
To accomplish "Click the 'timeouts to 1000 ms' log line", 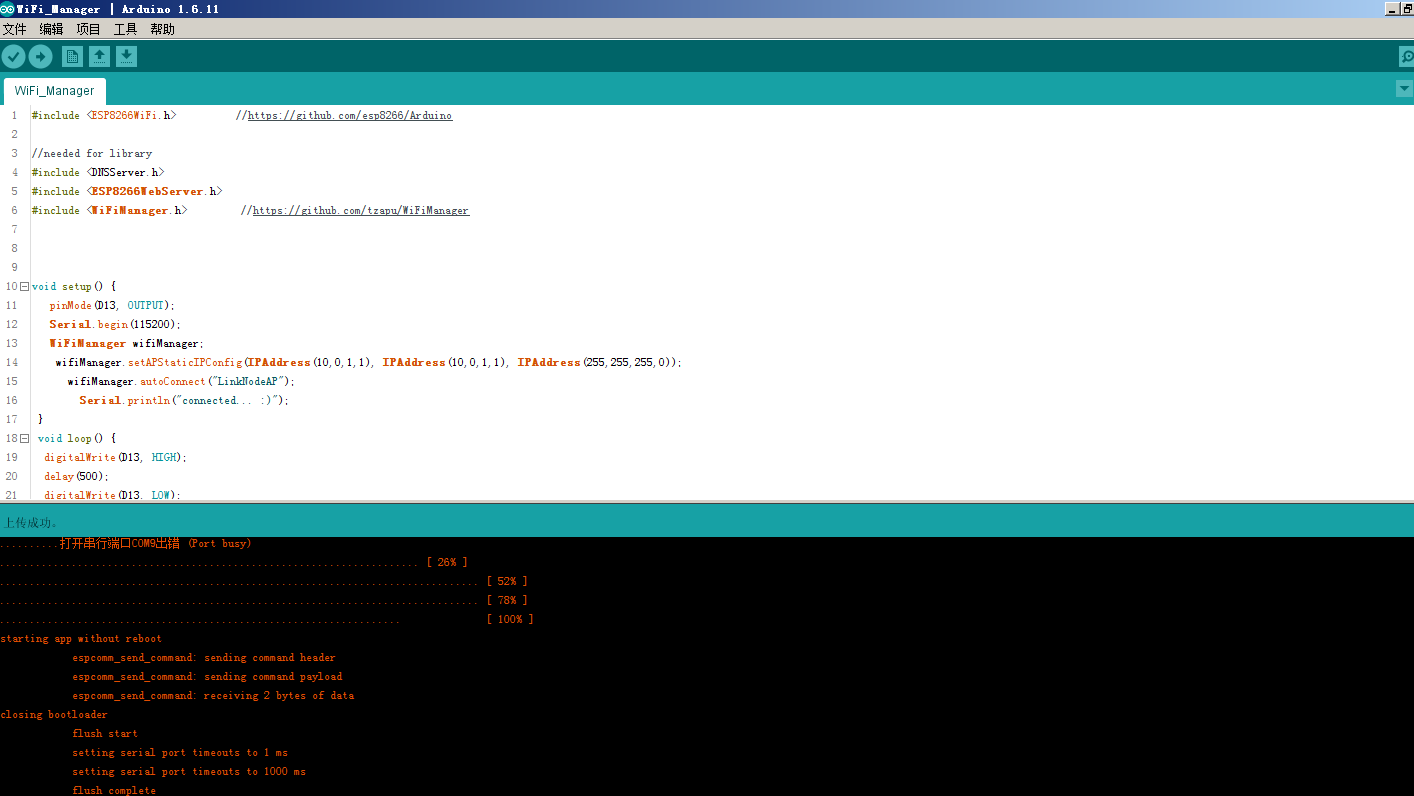I will click(189, 772).
